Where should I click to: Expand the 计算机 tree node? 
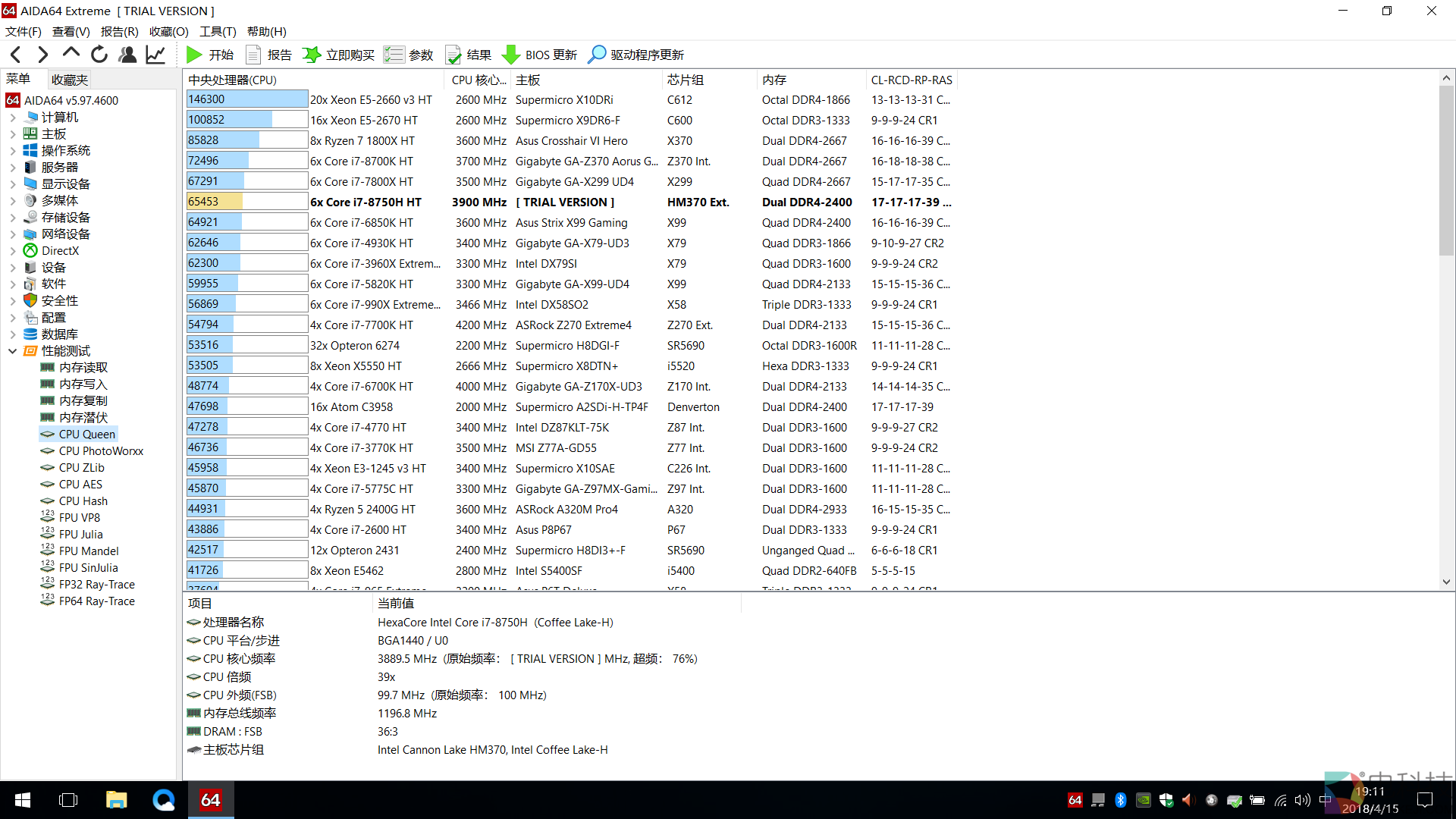coord(13,118)
